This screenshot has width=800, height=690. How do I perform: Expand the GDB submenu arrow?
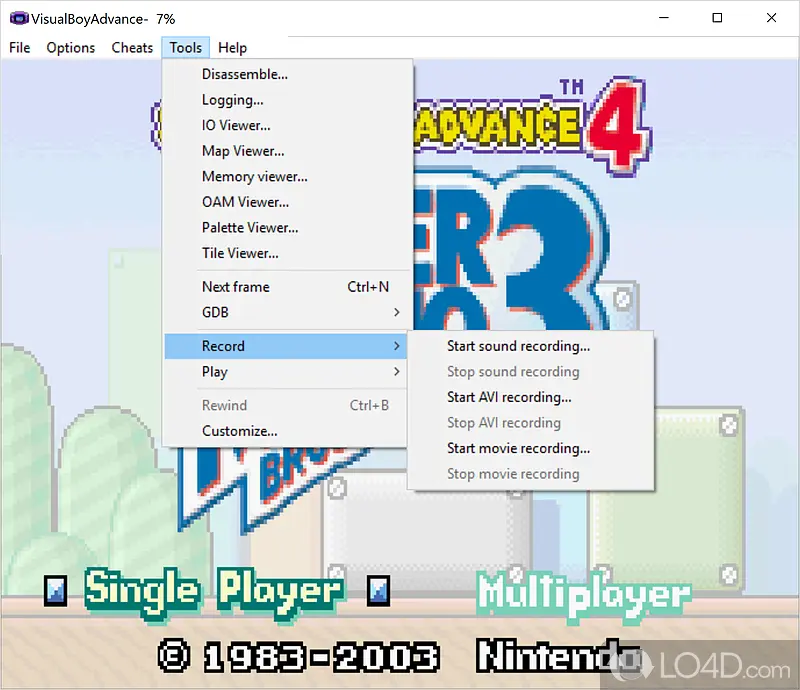(x=397, y=312)
